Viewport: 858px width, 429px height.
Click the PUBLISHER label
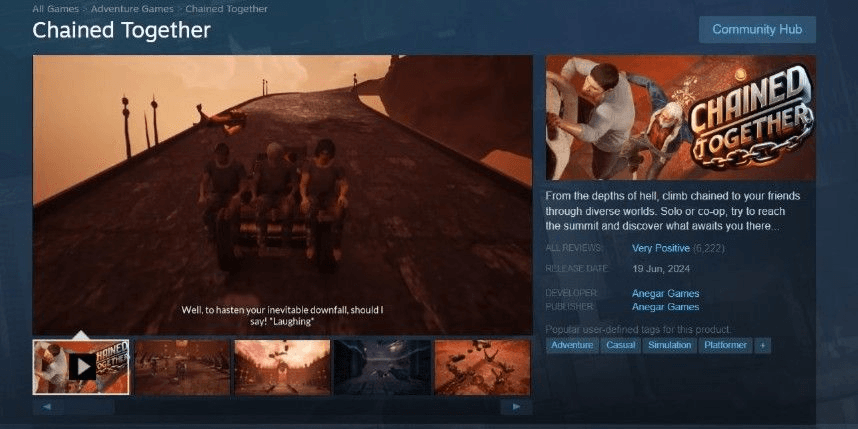click(x=570, y=307)
